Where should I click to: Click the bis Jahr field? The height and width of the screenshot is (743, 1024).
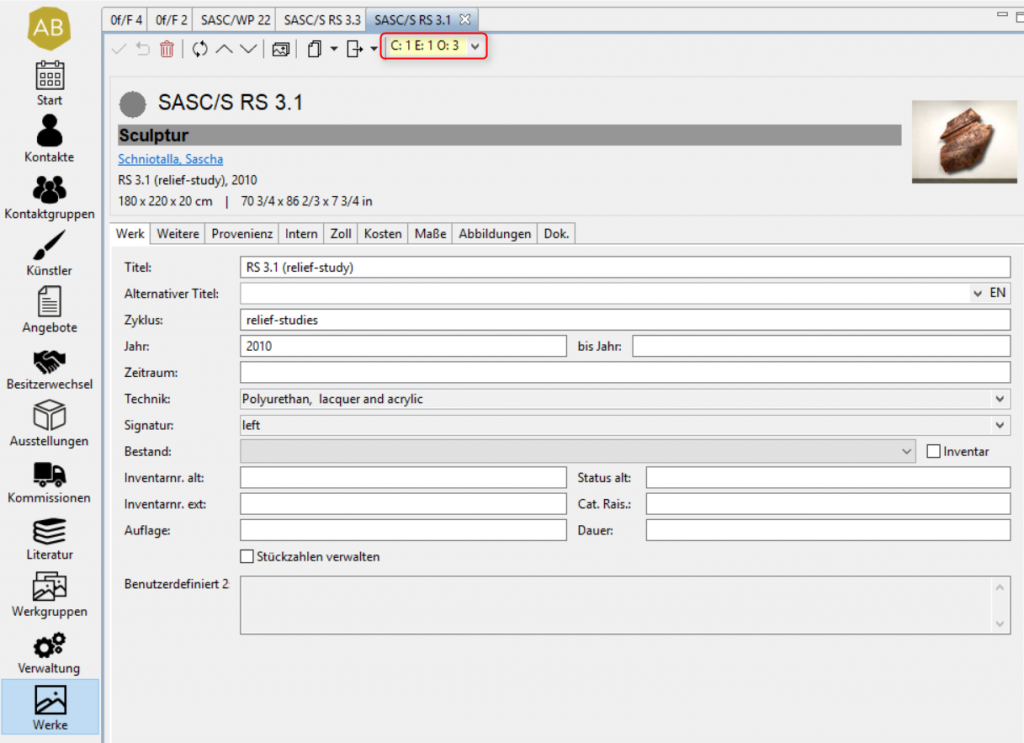[822, 346]
